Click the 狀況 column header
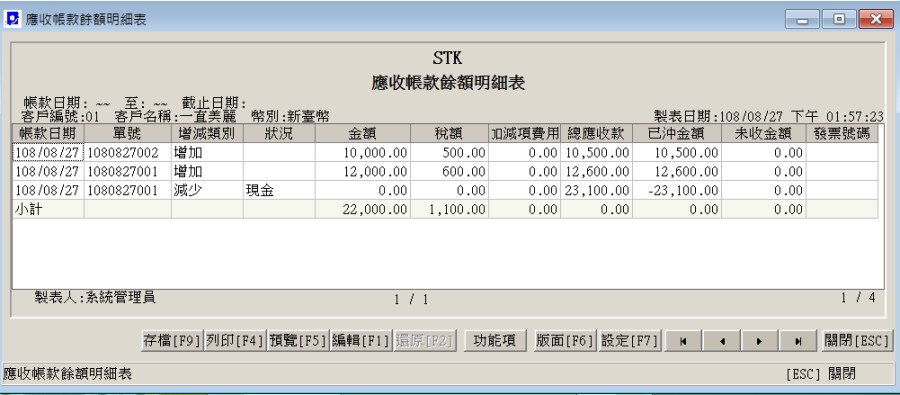 pyautogui.click(x=279, y=133)
